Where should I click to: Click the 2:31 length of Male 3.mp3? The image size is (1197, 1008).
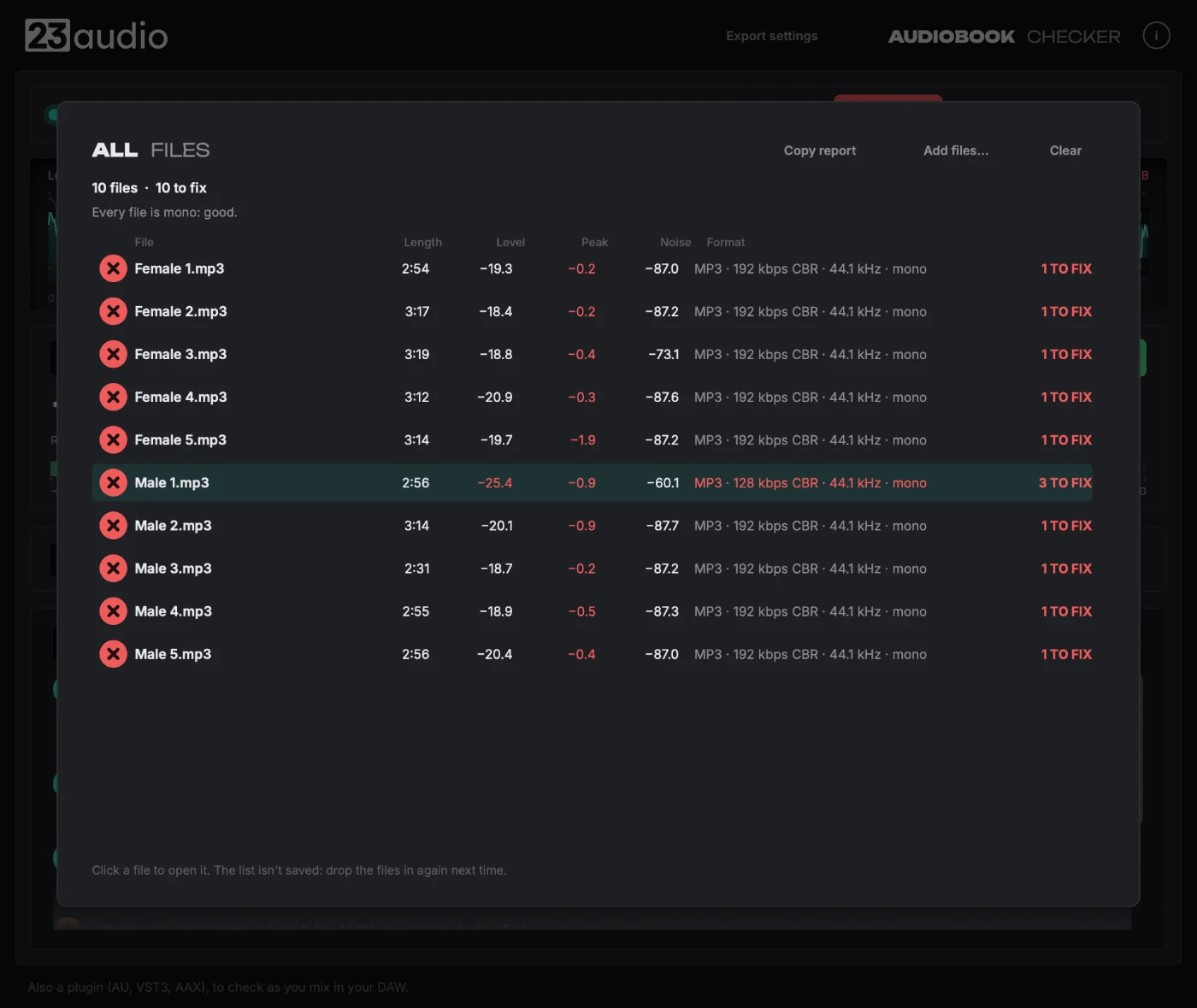pyautogui.click(x=417, y=569)
